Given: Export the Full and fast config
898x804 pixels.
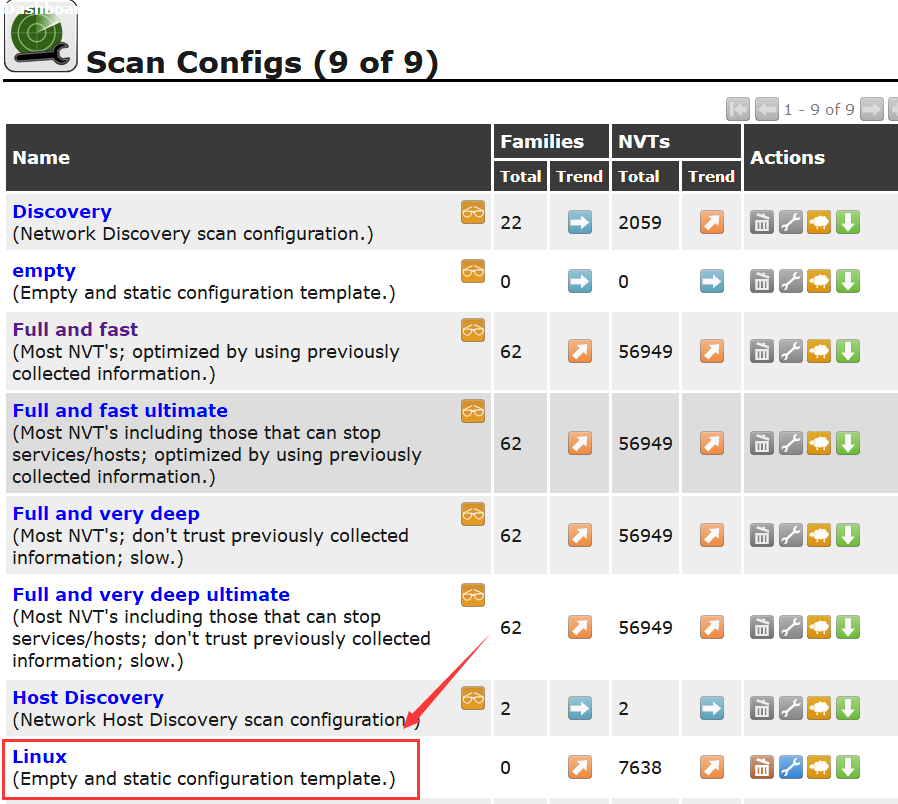Looking at the screenshot, I should (848, 352).
